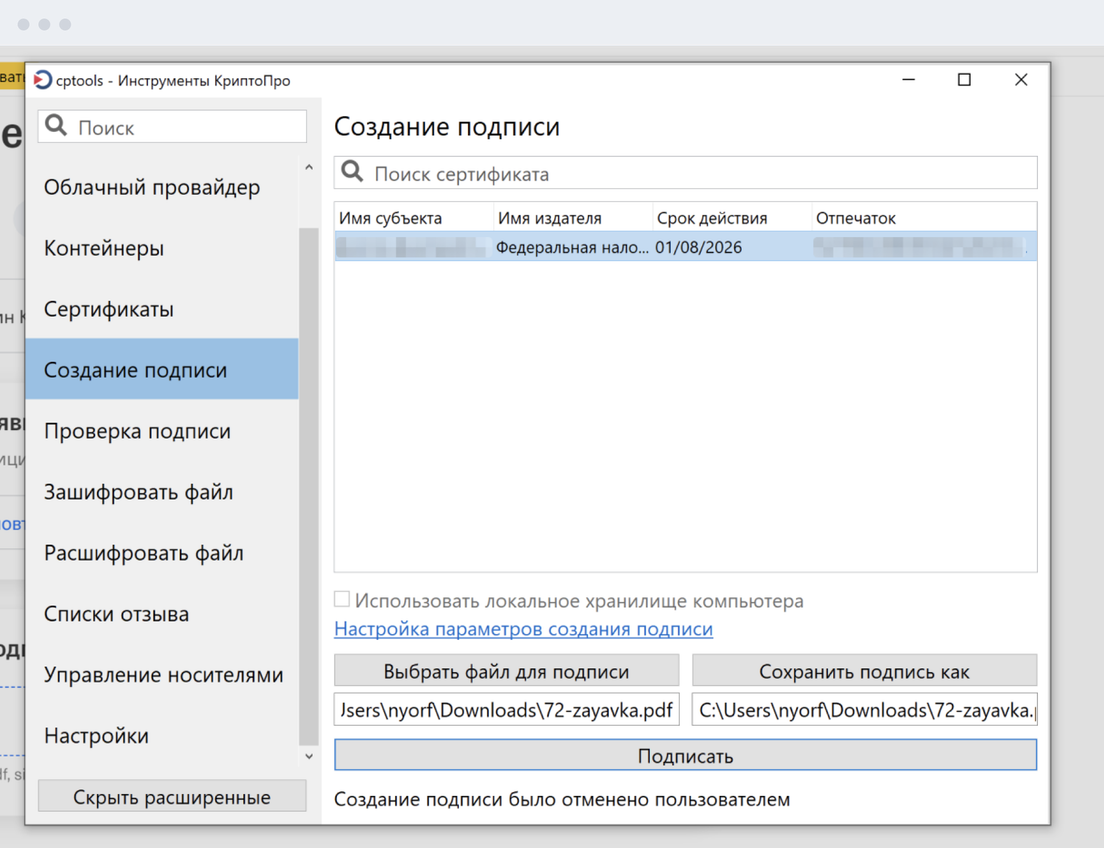This screenshot has height=848, width=1104.
Task: Open 'Зашифровать файл' section
Action: [138, 493]
